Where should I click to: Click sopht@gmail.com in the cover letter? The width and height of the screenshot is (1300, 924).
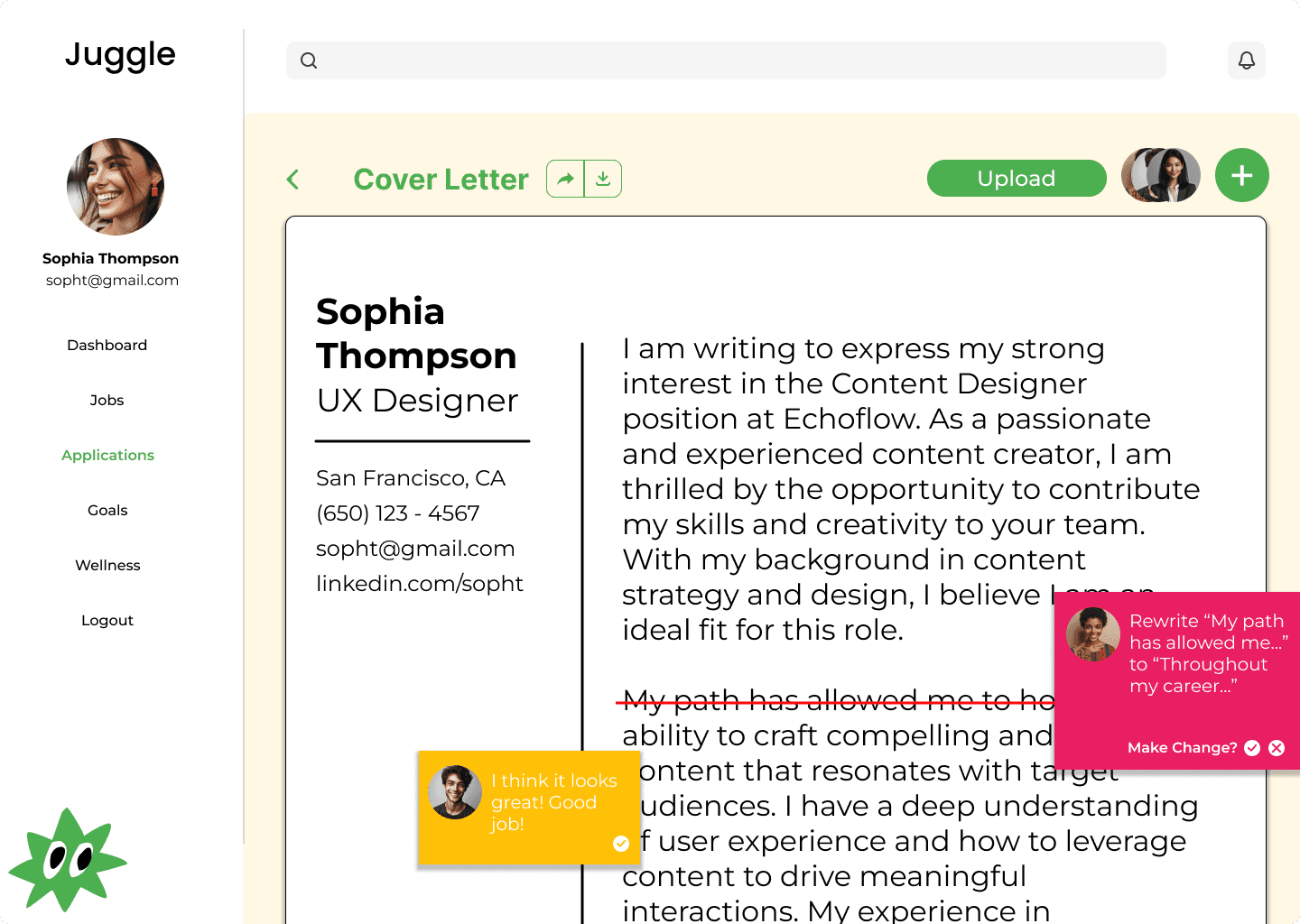(415, 549)
